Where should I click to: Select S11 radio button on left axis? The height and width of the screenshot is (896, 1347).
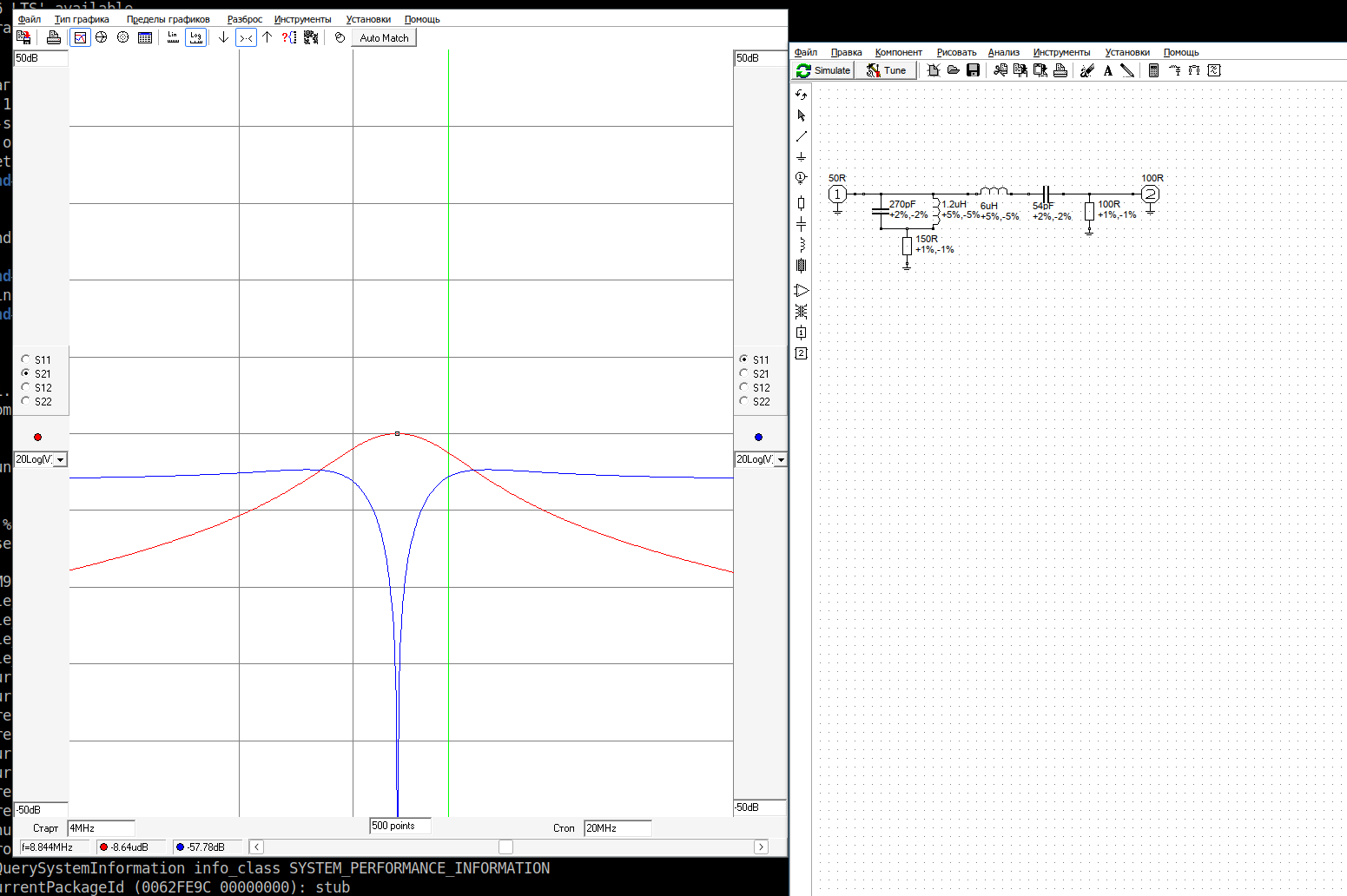point(26,359)
